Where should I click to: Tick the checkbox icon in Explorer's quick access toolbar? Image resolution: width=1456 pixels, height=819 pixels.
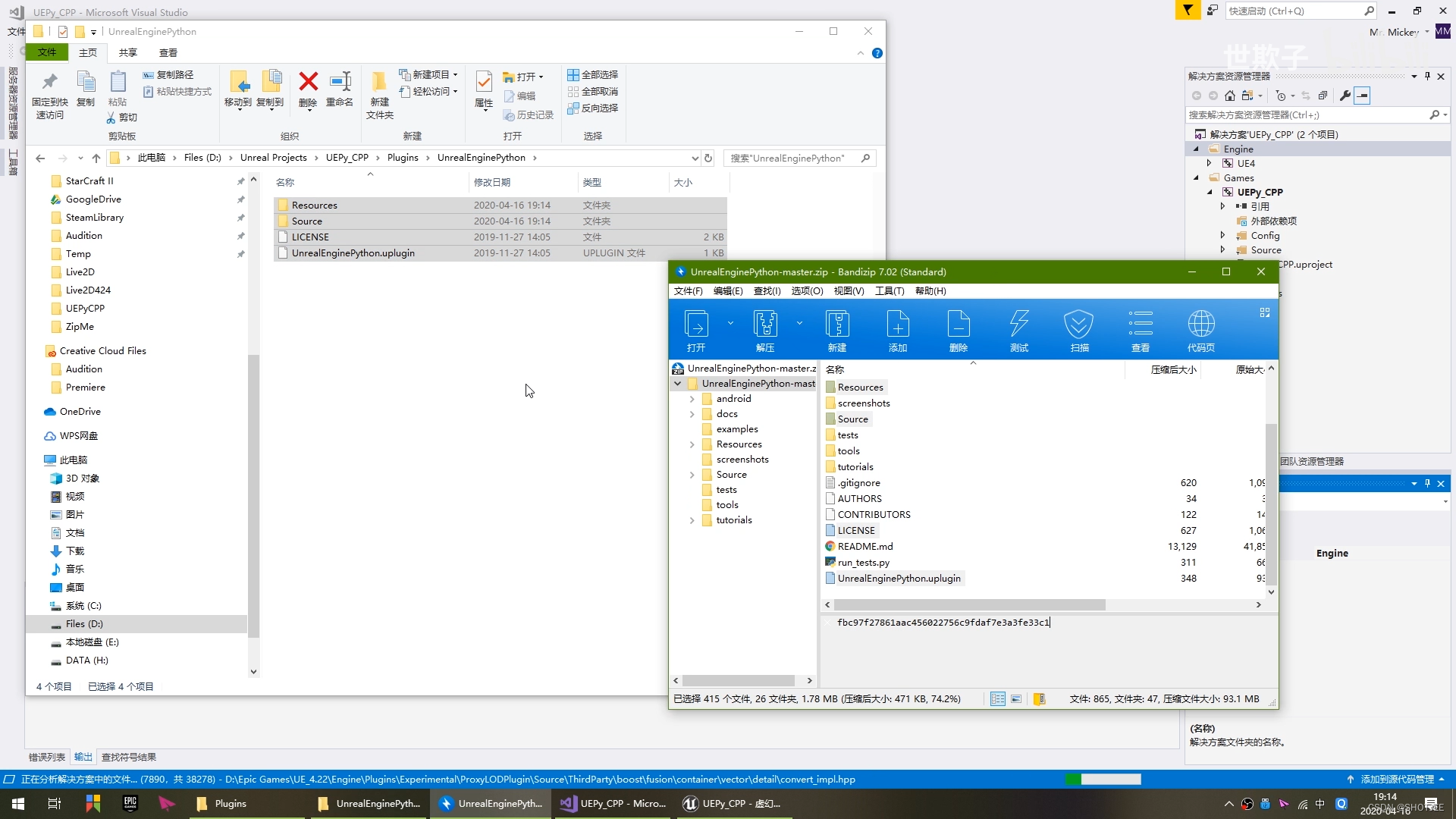pos(63,32)
